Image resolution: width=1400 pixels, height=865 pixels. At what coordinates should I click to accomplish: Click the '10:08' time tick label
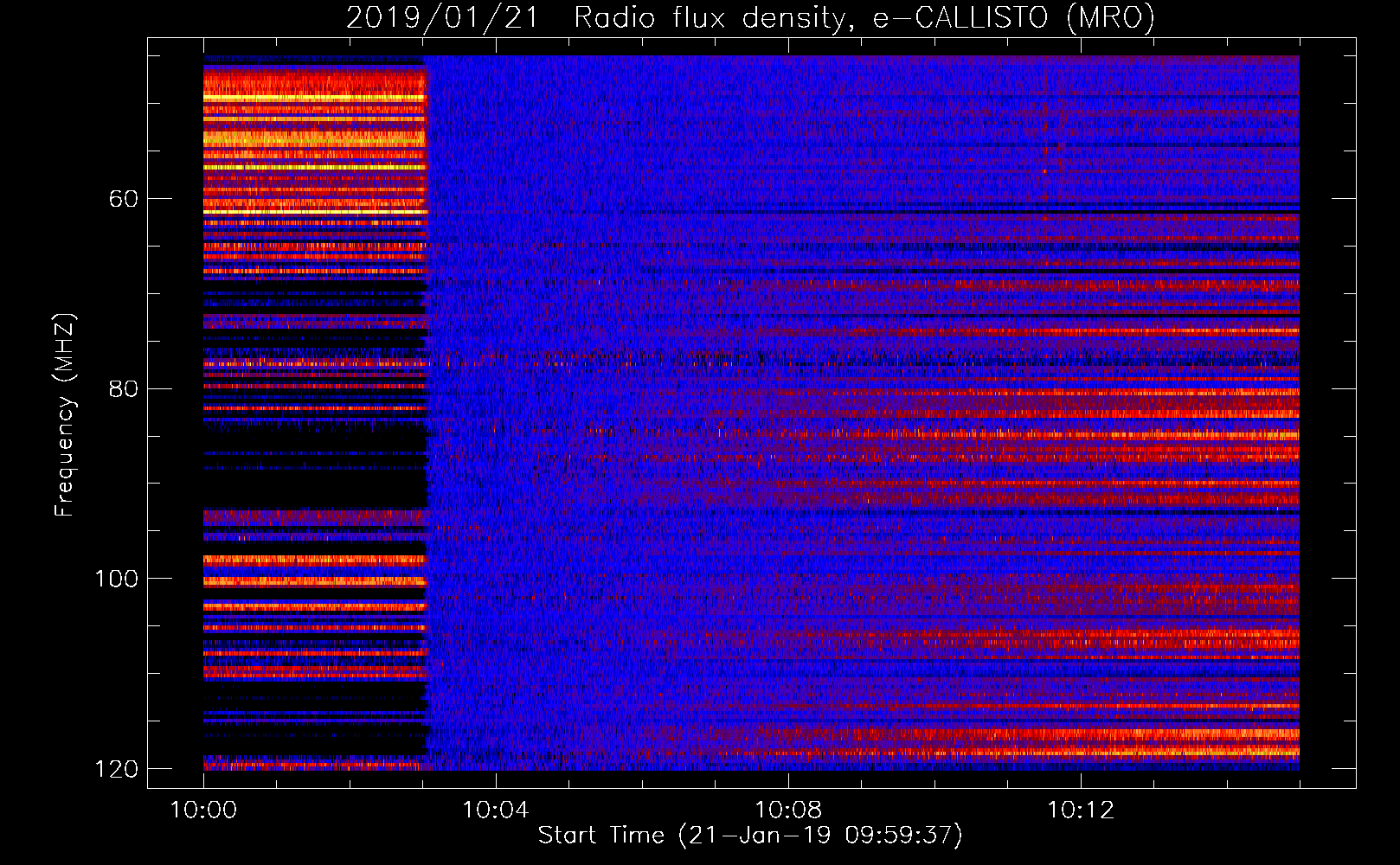tap(787, 811)
